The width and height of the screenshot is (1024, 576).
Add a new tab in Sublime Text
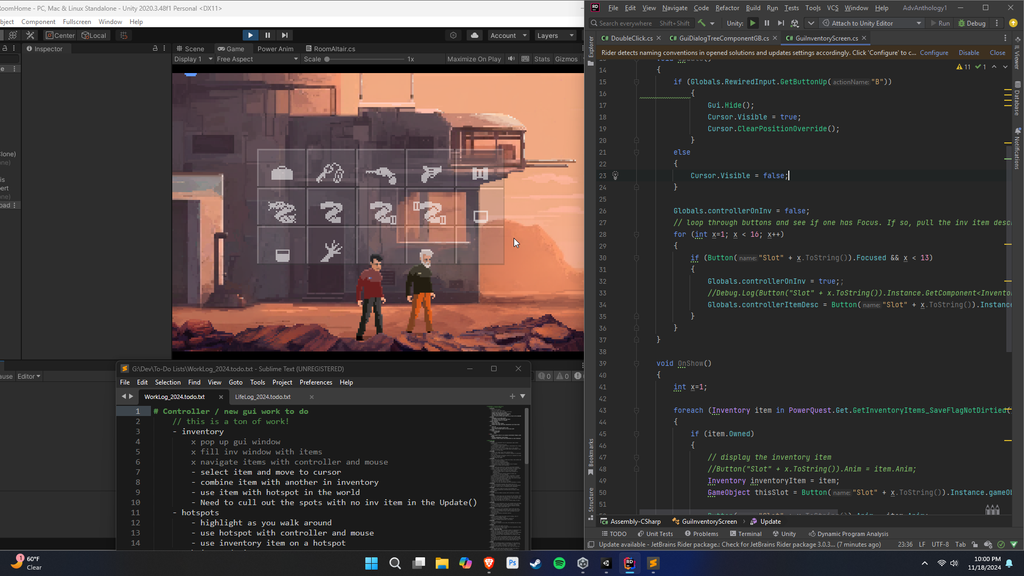click(512, 396)
